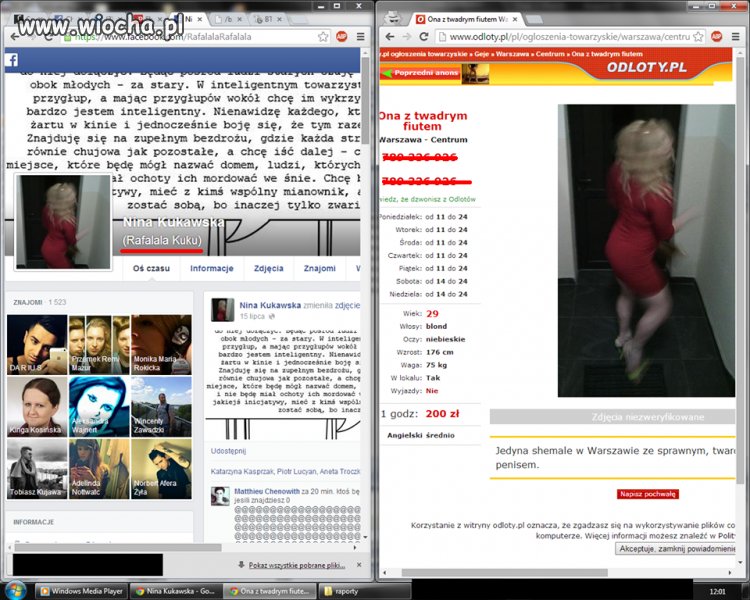Click the small post avatar next to Nina Kukawska
The height and width of the screenshot is (600, 750).
[222, 310]
